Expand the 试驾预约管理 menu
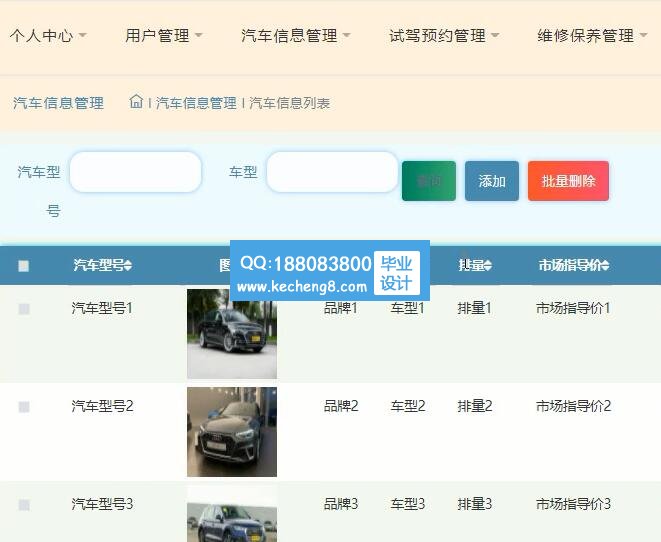 [444, 35]
